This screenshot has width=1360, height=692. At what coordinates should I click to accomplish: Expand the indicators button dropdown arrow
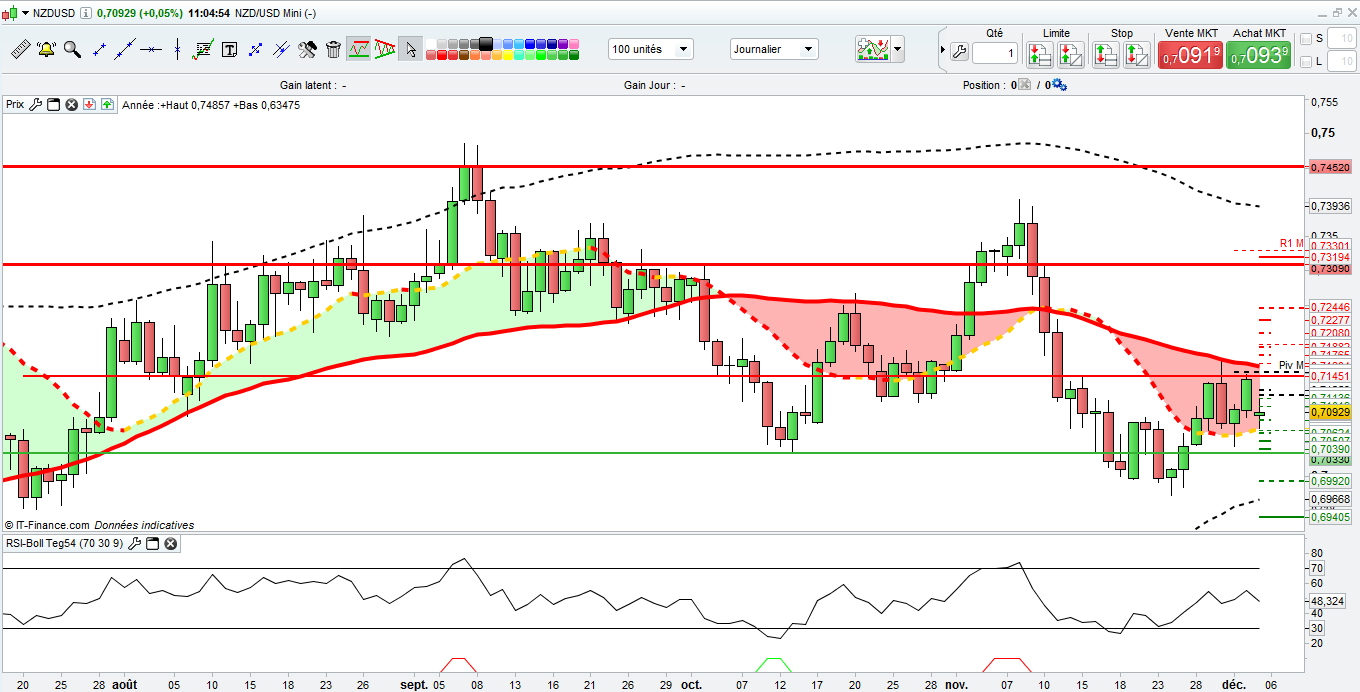pyautogui.click(x=897, y=49)
